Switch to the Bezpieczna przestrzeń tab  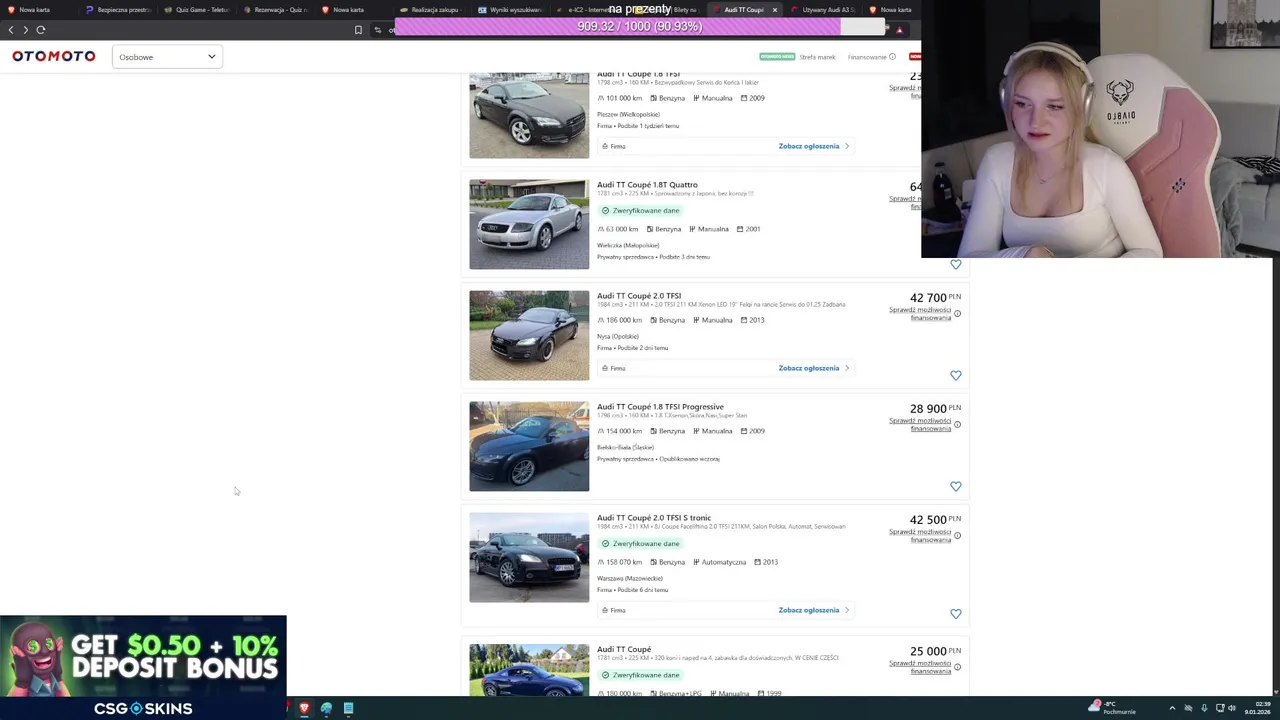[118, 10]
